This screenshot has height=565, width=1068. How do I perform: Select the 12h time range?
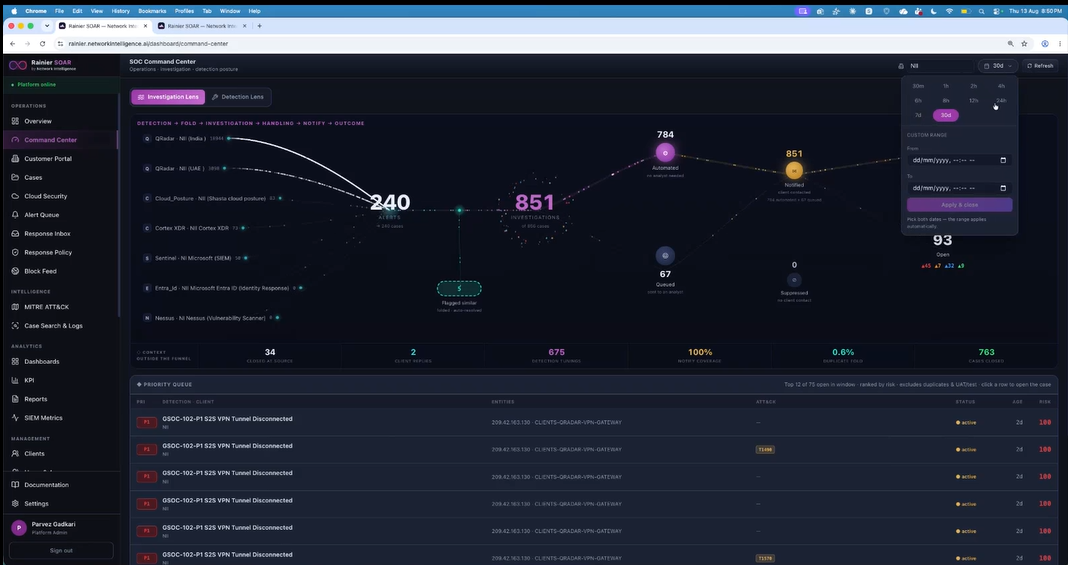pyautogui.click(x=973, y=101)
